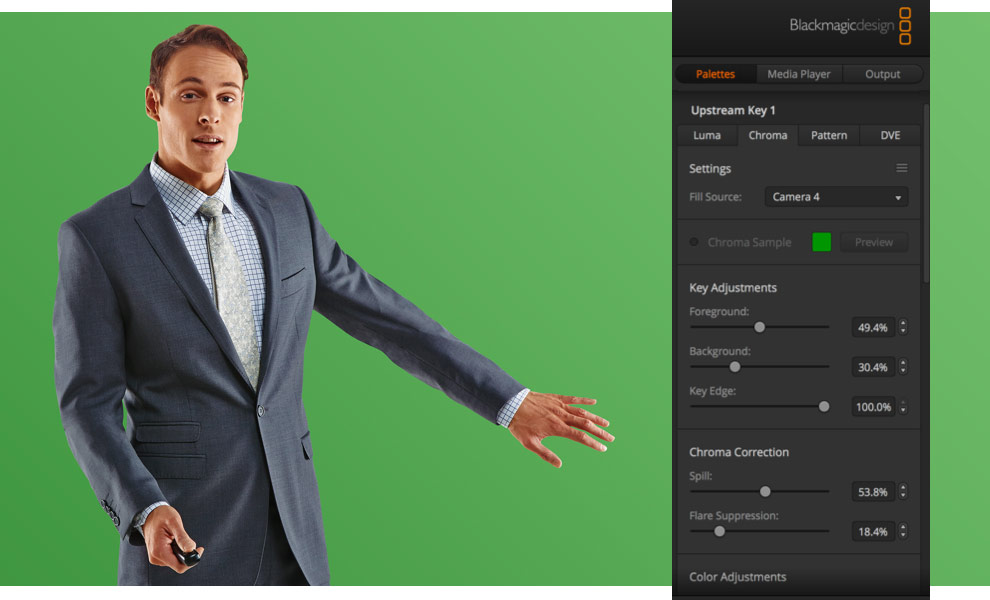Select the Chroma Sample radio button
Screen dimensions: 990x600
[691, 241]
